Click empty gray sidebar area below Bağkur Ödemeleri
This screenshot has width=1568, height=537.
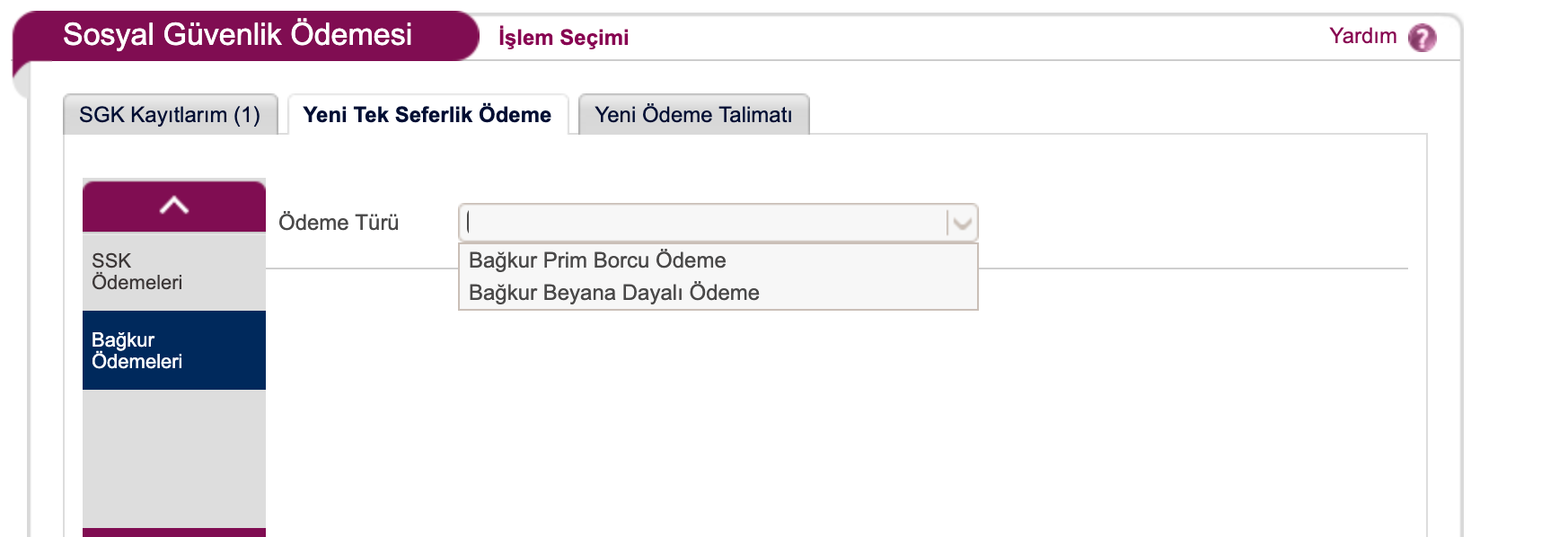[174, 458]
